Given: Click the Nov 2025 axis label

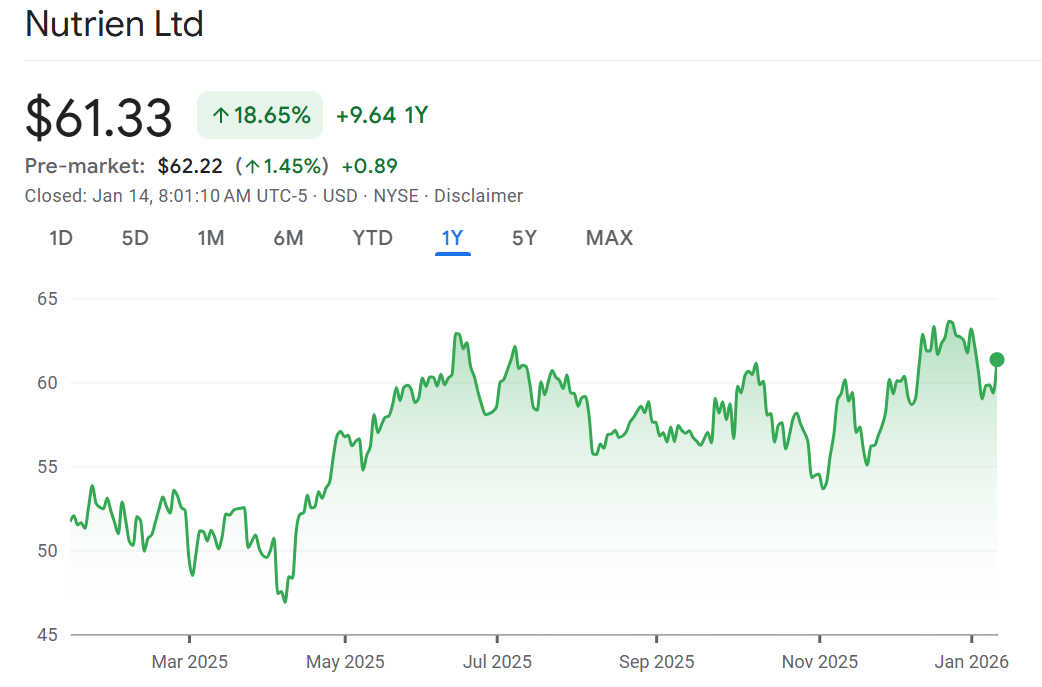Looking at the screenshot, I should click(820, 662).
